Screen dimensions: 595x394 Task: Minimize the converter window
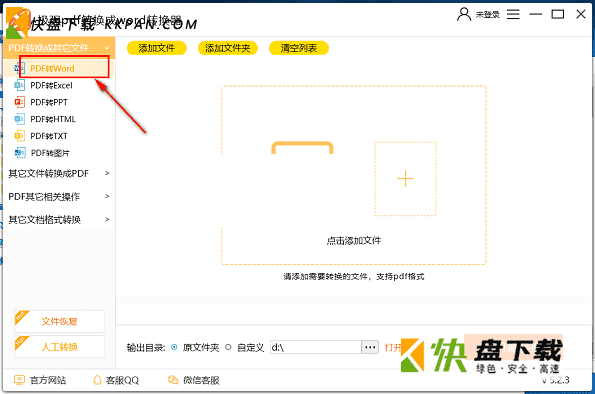pos(536,14)
